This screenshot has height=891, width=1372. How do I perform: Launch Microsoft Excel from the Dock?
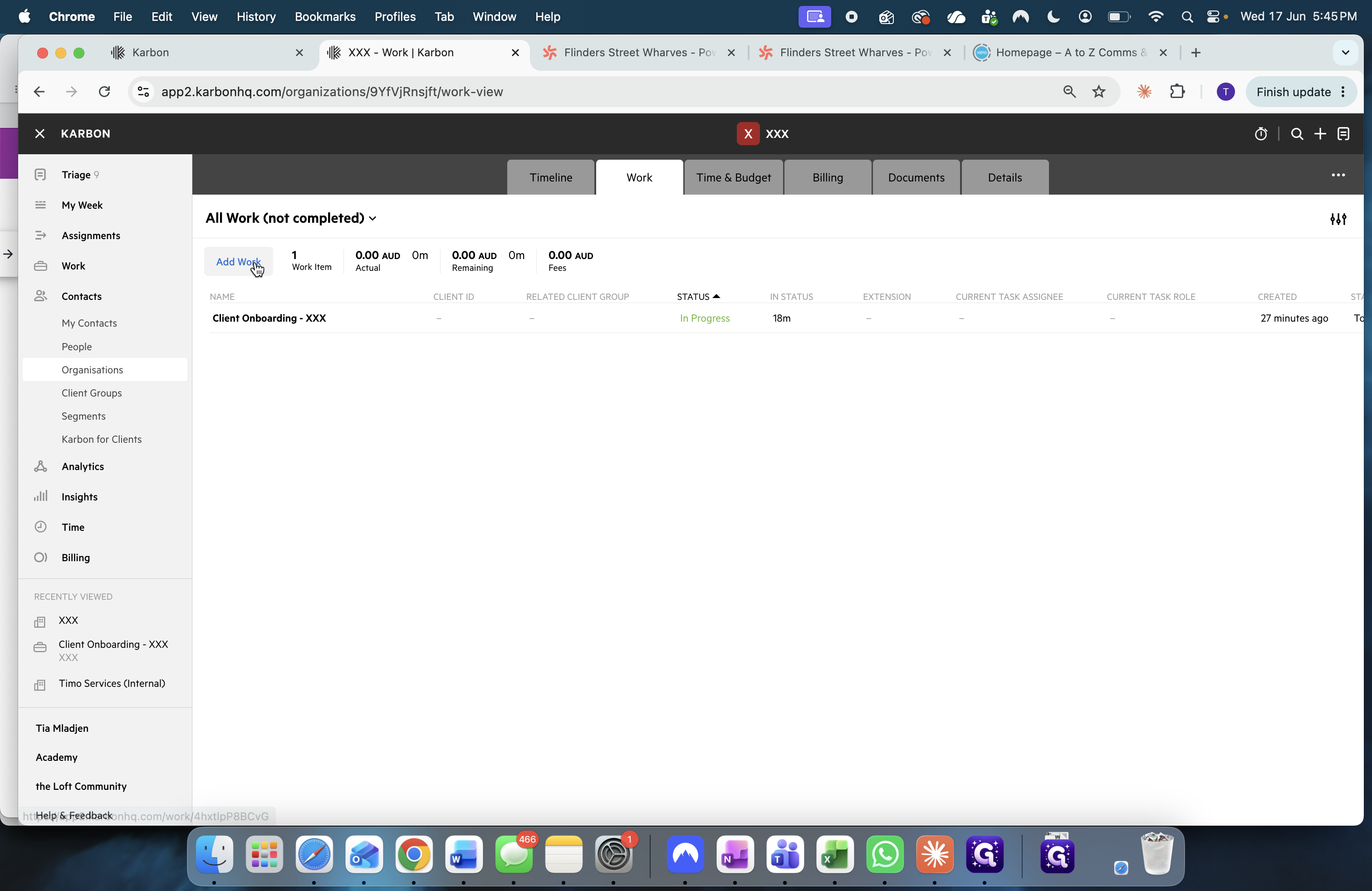(x=835, y=855)
